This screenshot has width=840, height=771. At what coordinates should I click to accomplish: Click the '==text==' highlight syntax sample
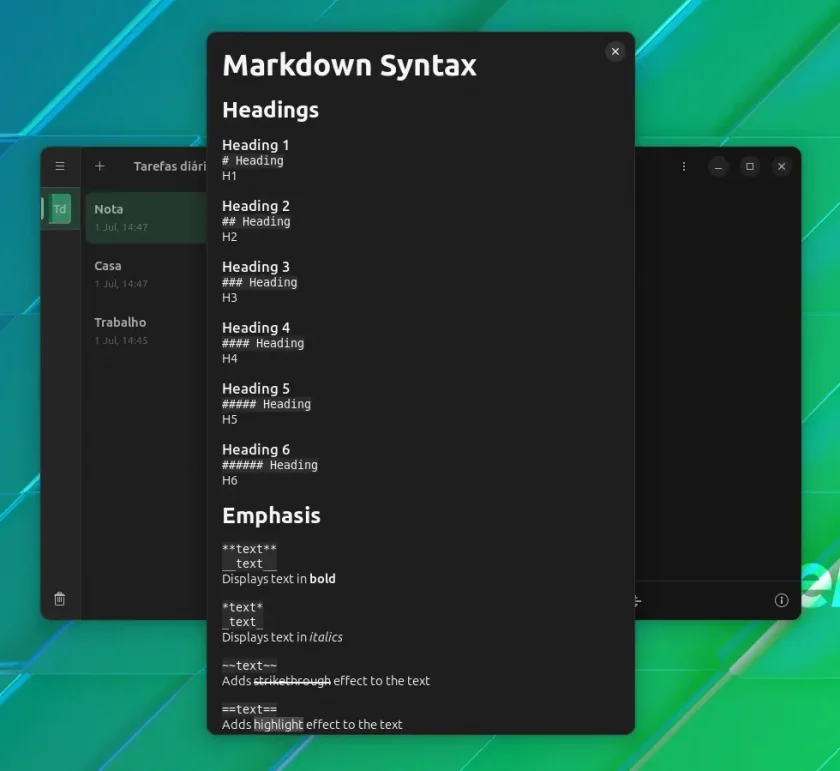tap(249, 709)
